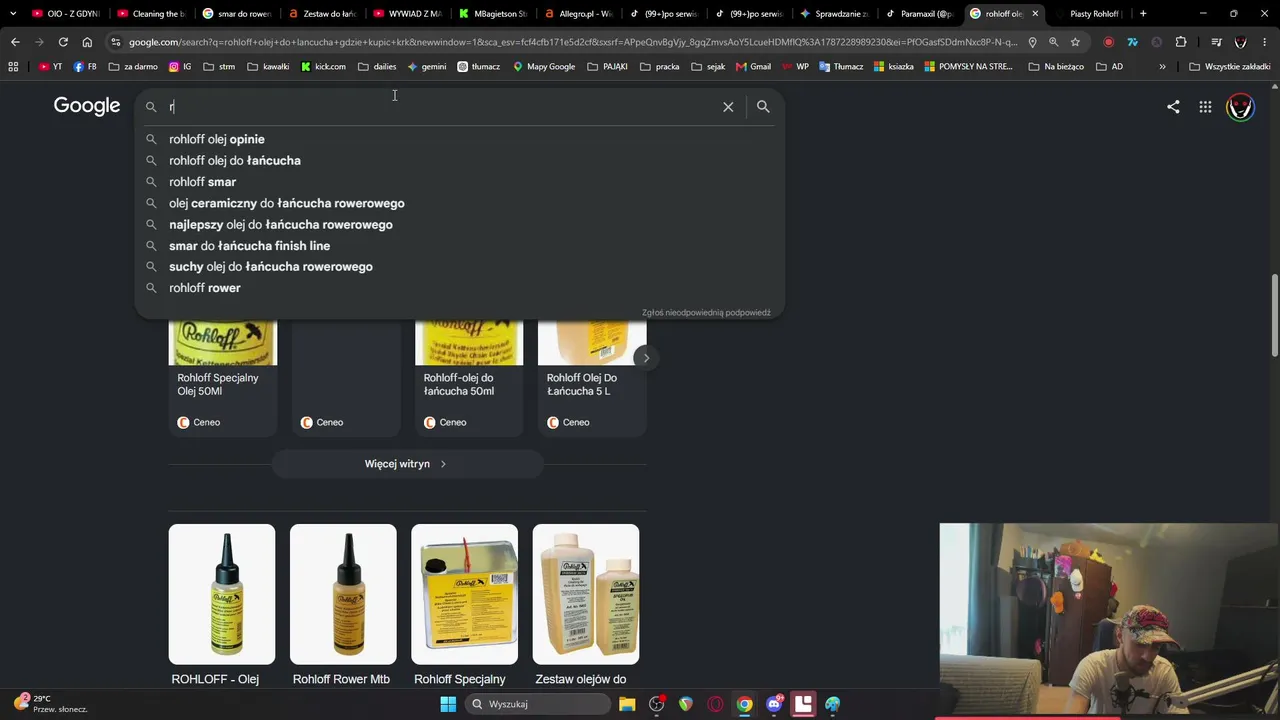Open the Google apps grid
The height and width of the screenshot is (720, 1280).
pos(1205,107)
